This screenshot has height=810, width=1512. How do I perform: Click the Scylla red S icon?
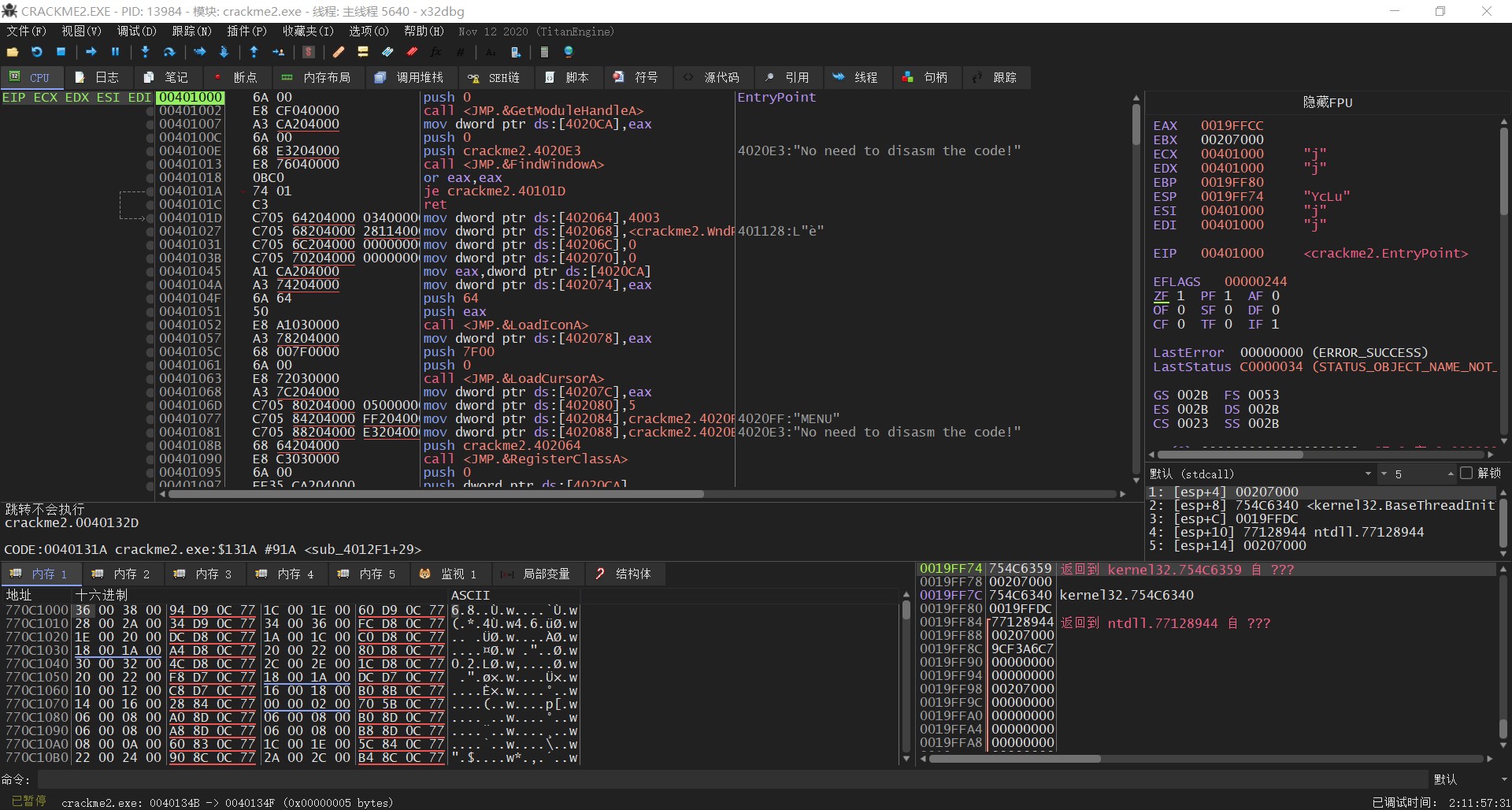click(309, 52)
